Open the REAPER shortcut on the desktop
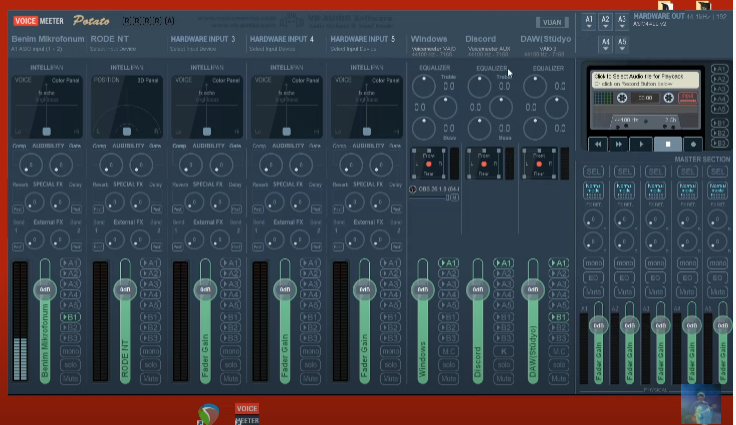The image size is (736, 425). click(x=208, y=414)
